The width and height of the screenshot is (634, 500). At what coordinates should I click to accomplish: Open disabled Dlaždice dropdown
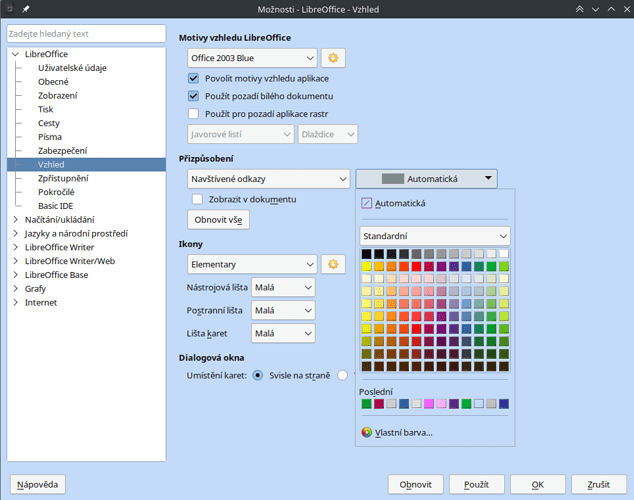(328, 134)
